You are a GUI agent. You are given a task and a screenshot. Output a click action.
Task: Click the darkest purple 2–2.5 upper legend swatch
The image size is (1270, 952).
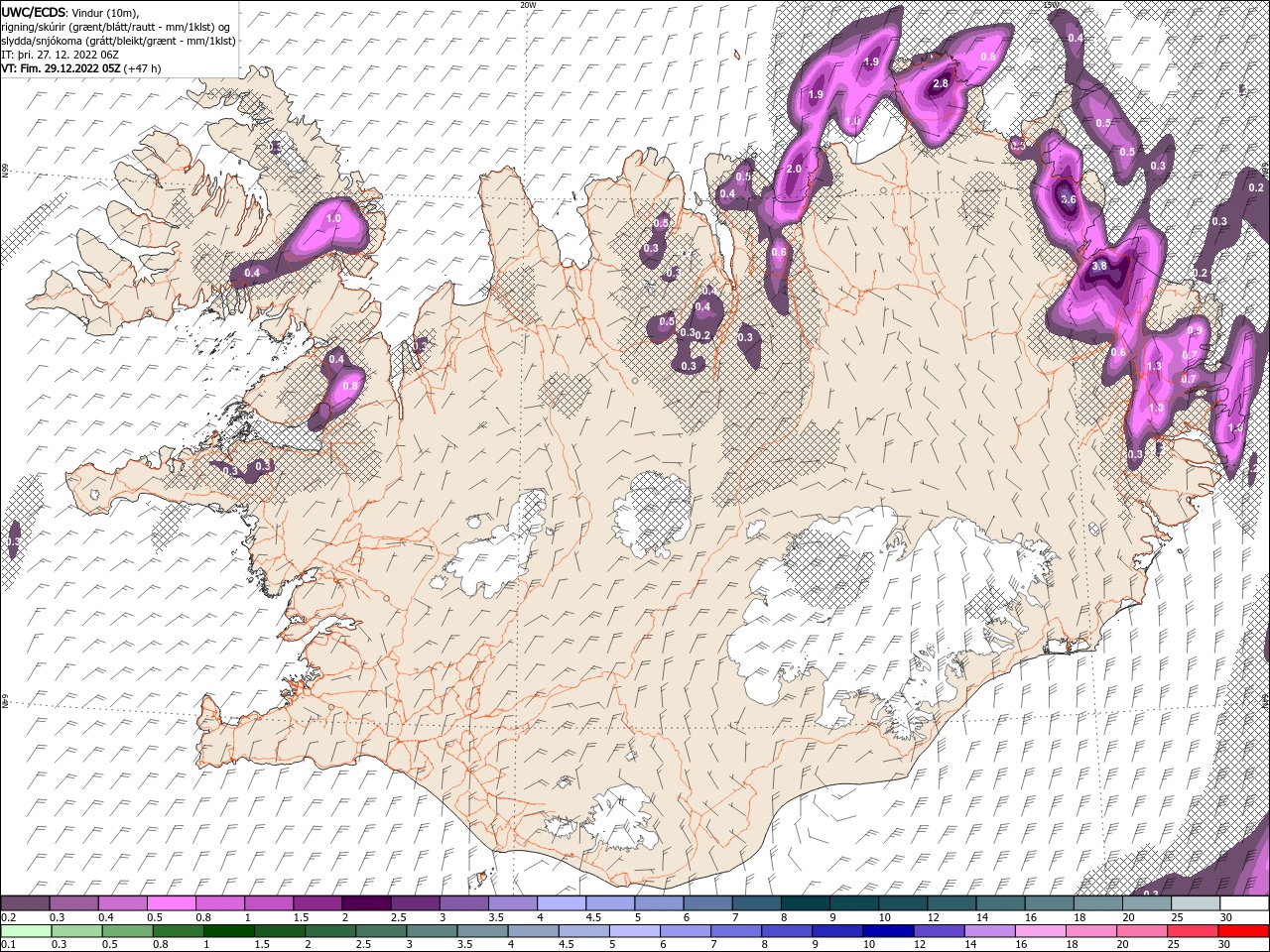pos(366,903)
